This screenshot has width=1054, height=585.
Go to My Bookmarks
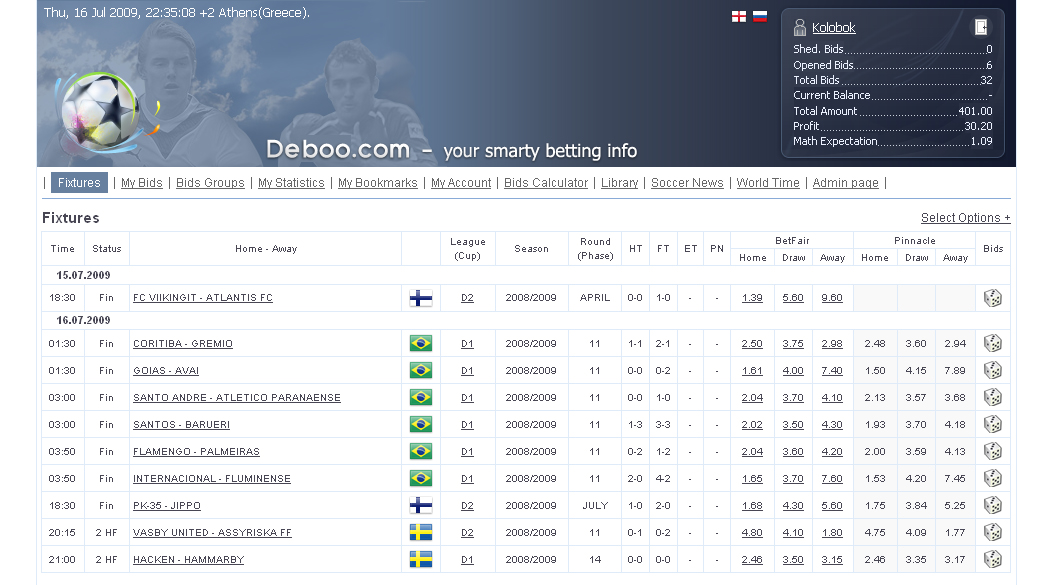(378, 183)
